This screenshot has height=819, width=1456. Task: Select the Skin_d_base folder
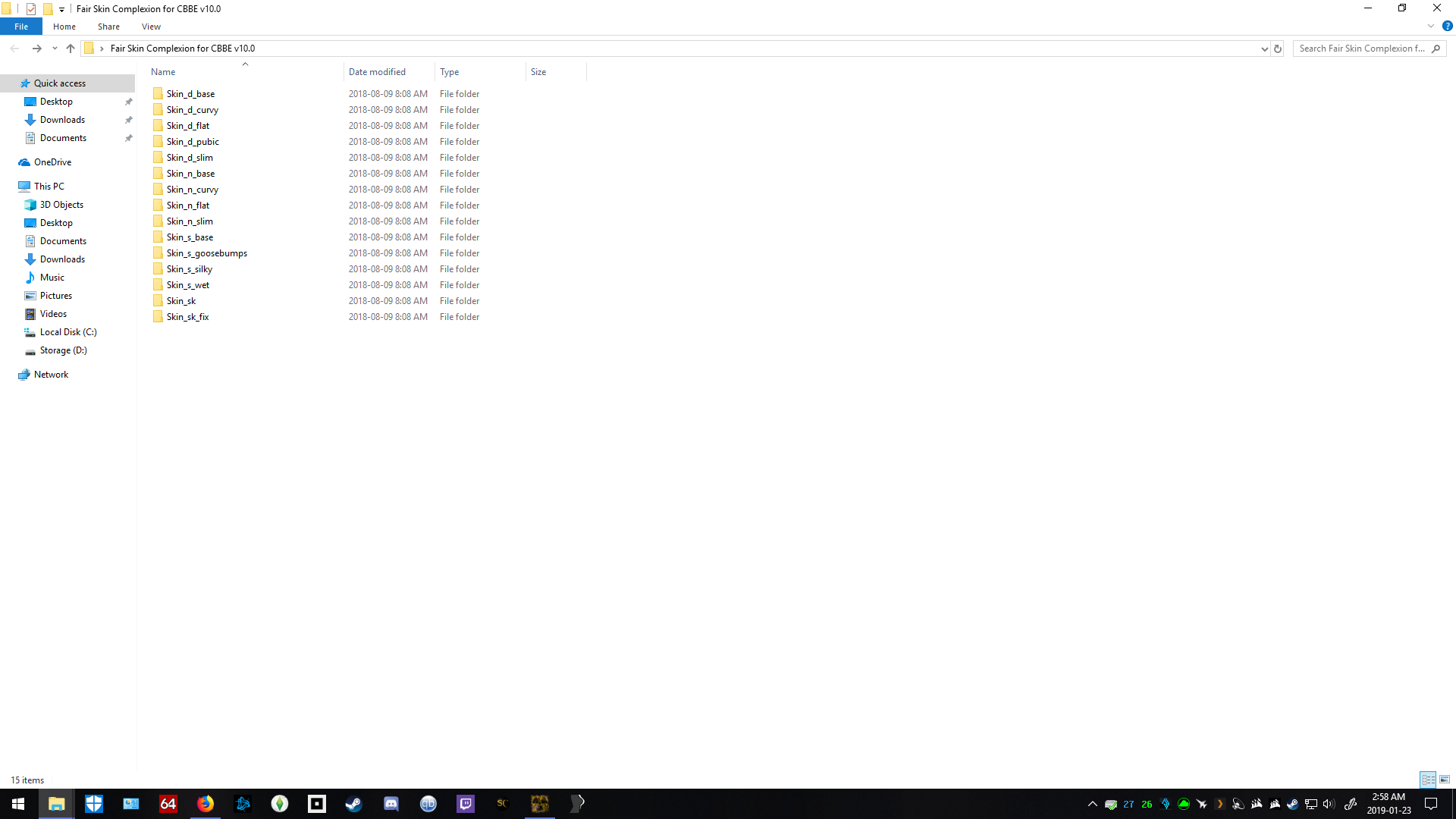tap(190, 94)
